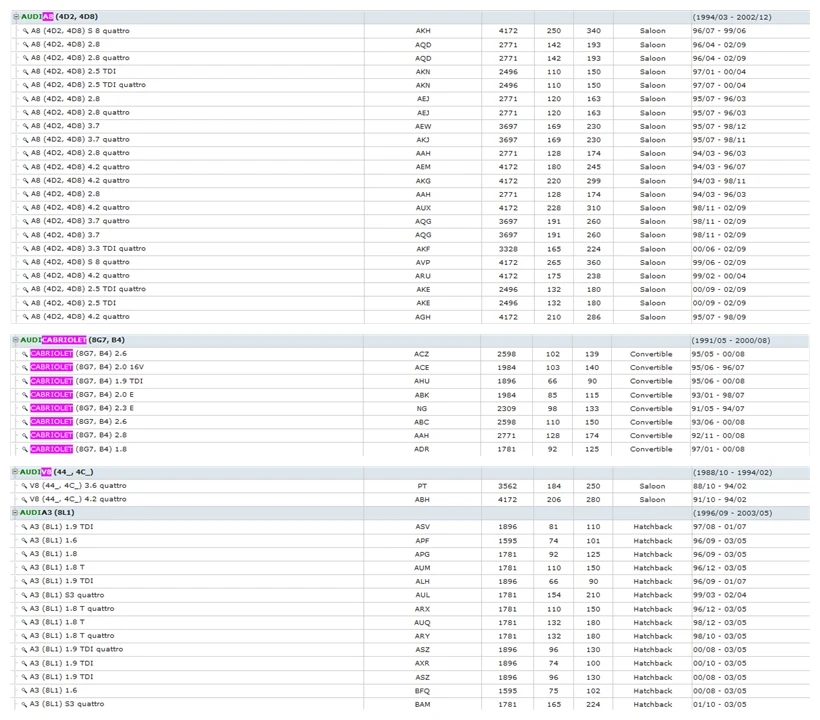
Task: Click magnifier icon for Cabriolet 2.0 E
Action: coord(25,395)
